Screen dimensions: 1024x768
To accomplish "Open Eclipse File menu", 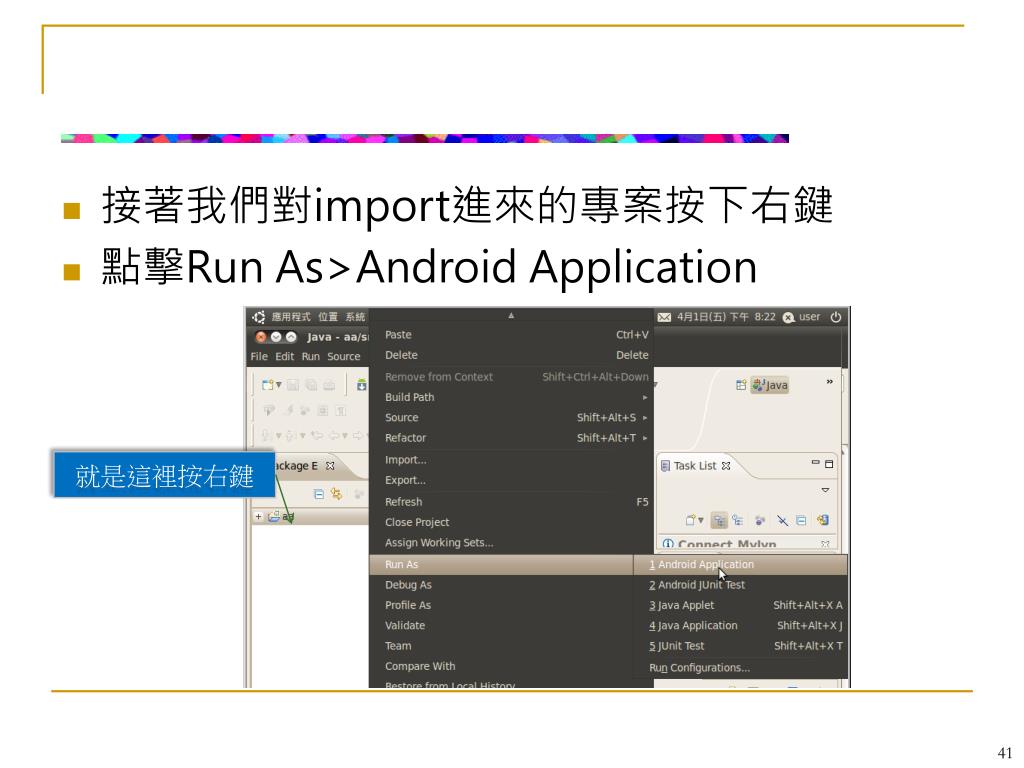I will point(259,357).
